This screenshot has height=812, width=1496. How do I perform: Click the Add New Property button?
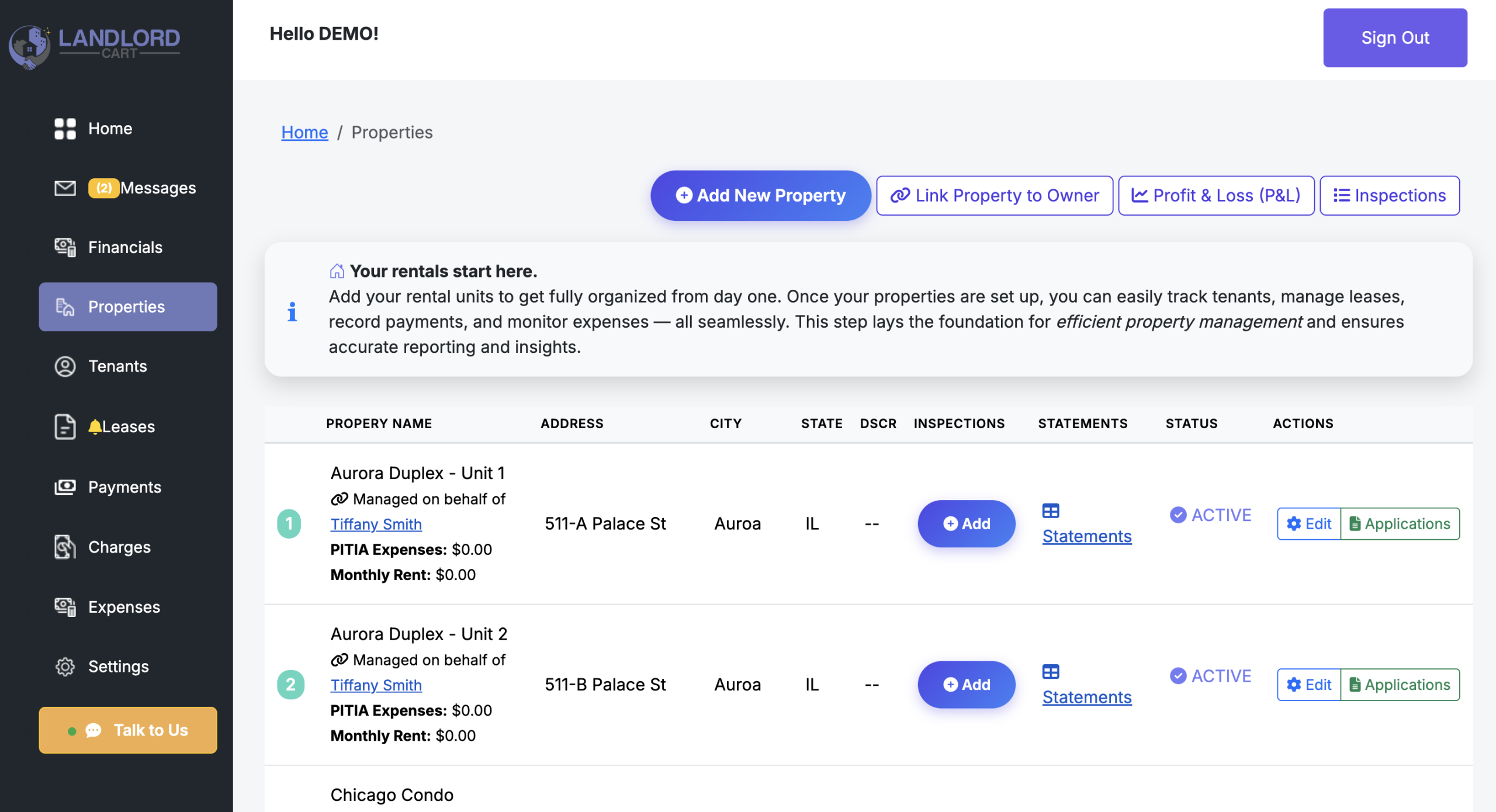coord(760,196)
